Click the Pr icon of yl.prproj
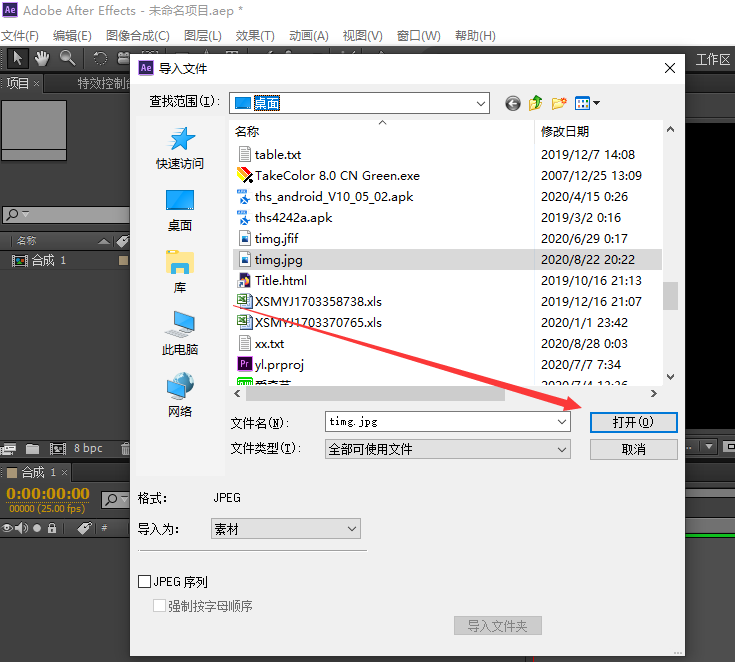Screen dimensions: 735x662 pos(245,364)
